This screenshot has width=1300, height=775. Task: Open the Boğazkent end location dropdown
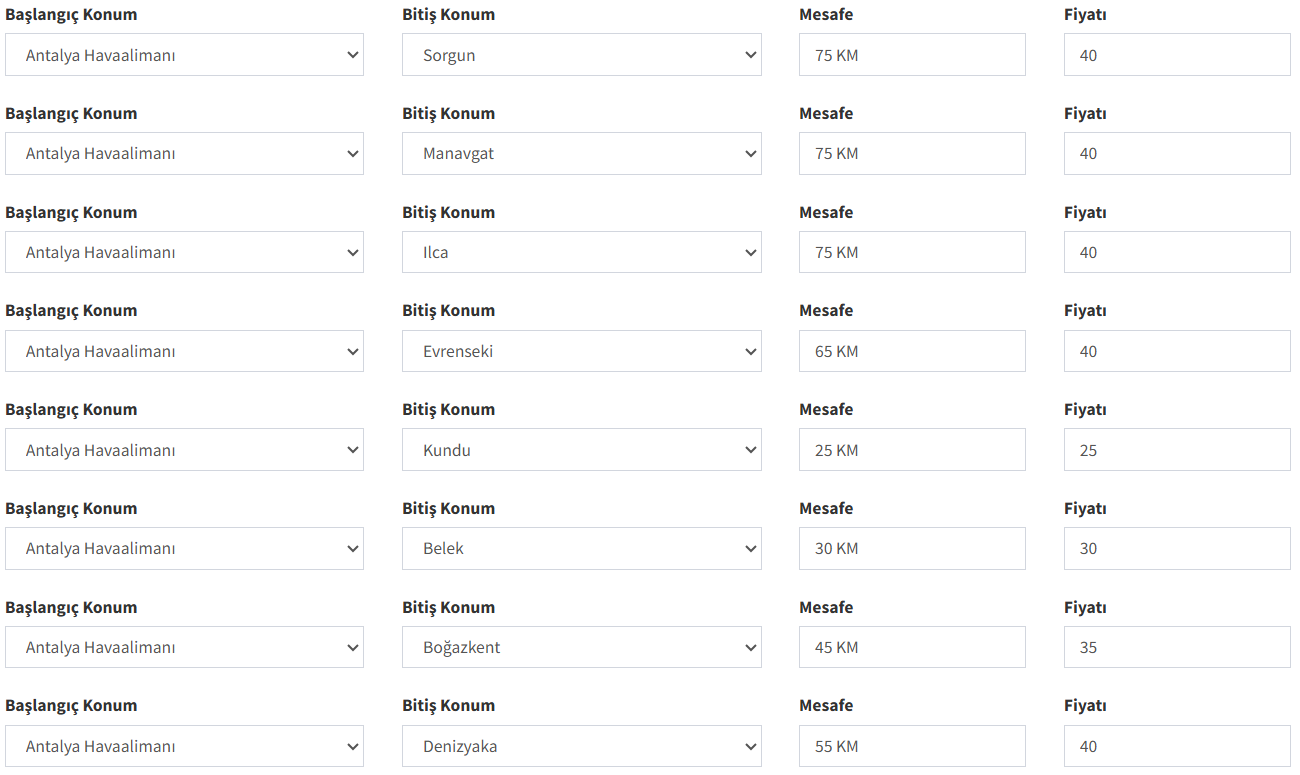pos(581,647)
